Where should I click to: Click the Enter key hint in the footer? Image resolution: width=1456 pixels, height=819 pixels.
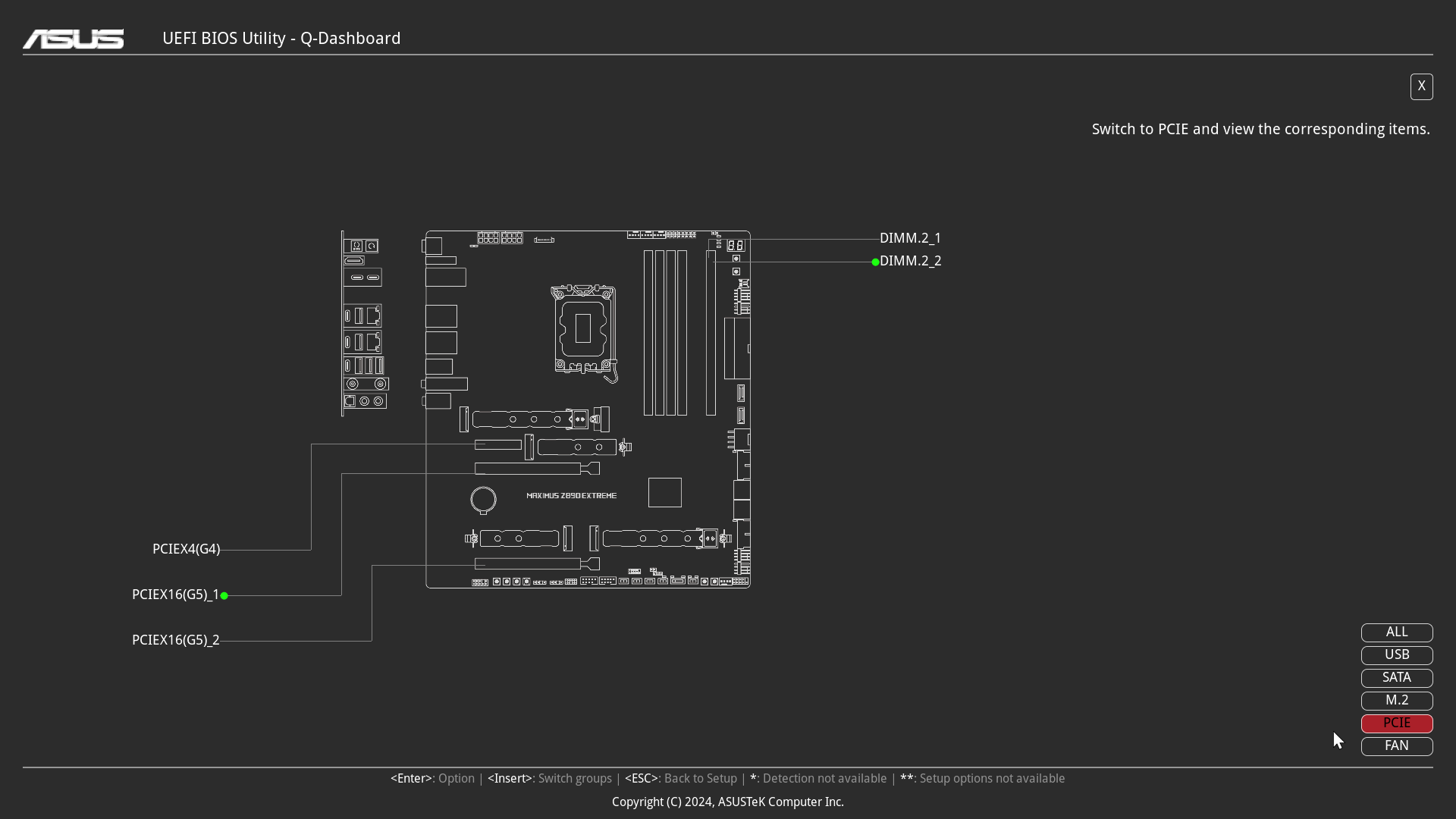[x=432, y=779]
